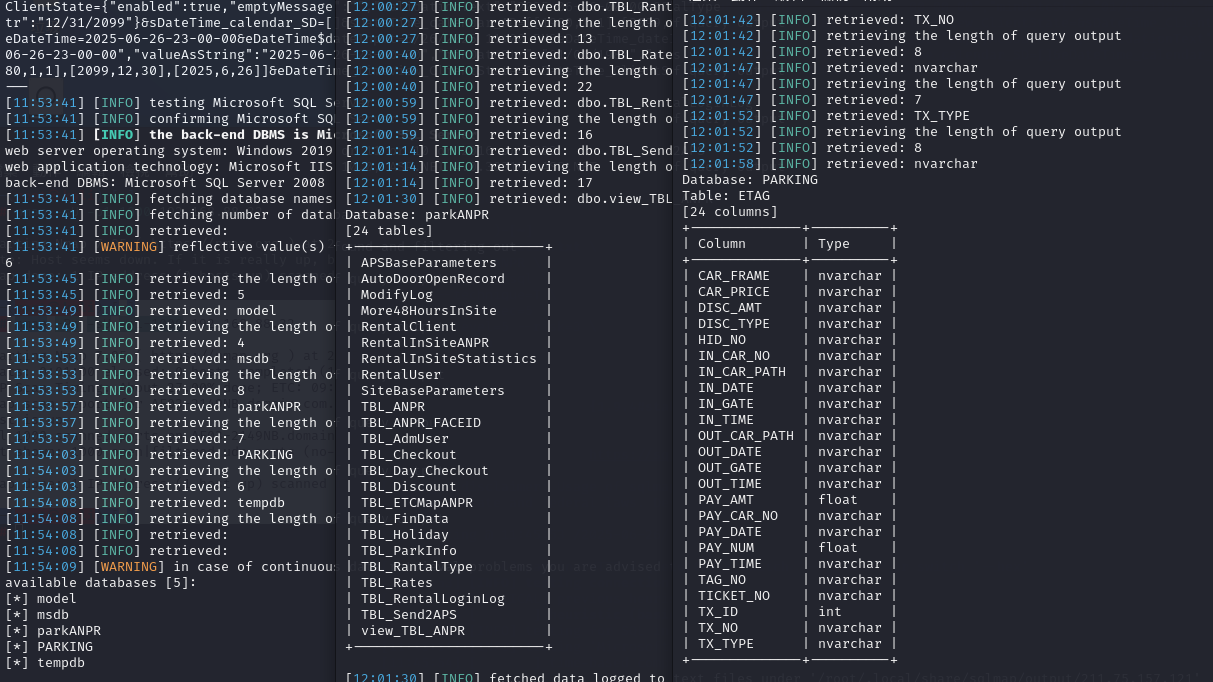Screen dimensions: 1213x682
Task: Select 'SiteBaseParameters' table name
Action: 433,391
